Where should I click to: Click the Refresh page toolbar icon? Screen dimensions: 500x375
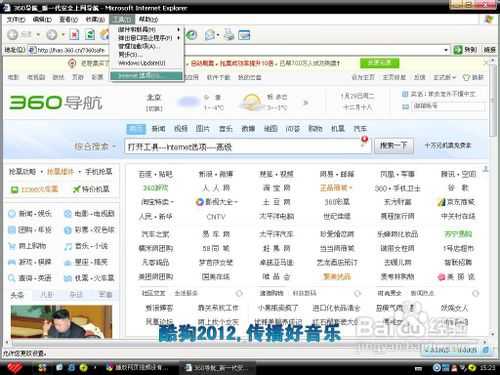90,35
